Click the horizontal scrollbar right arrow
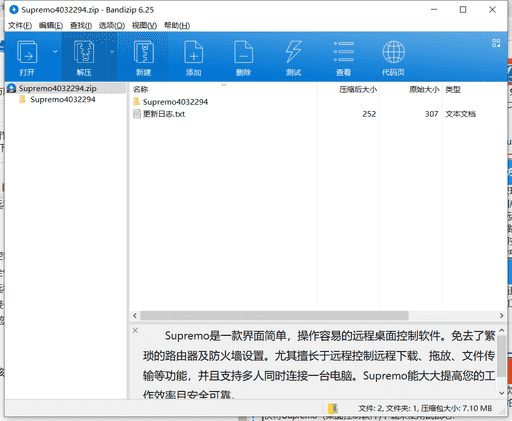Image resolution: width=512 pixels, height=421 pixels. (x=501, y=315)
